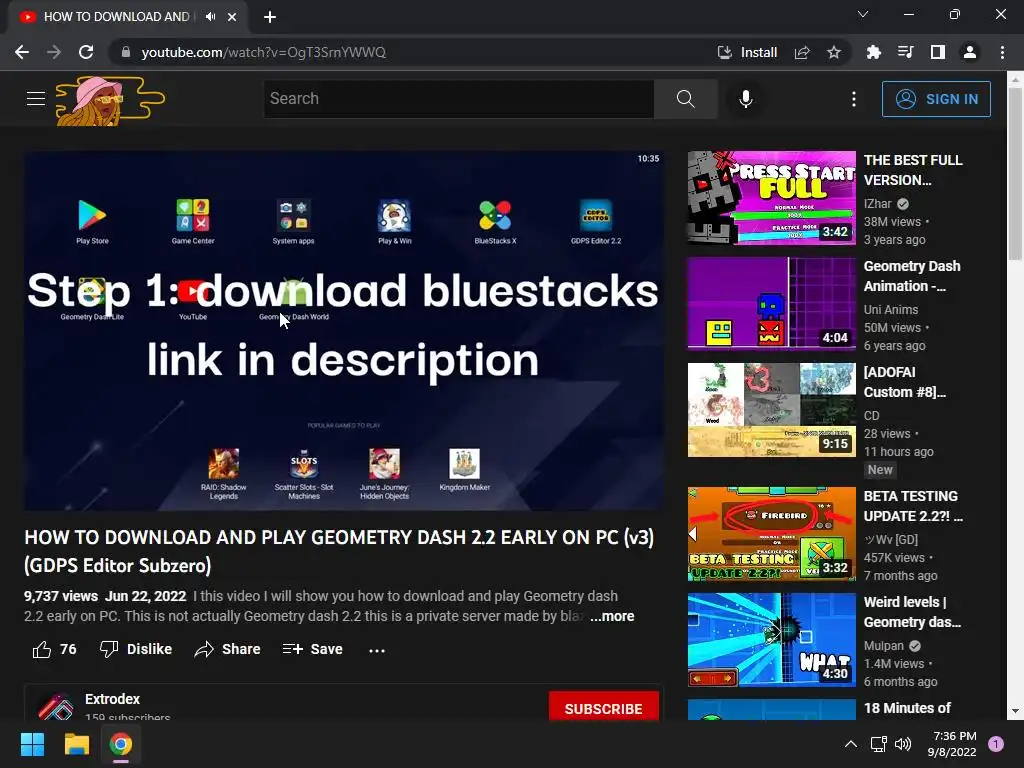Open notification center badge
Viewport: 1024px width, 768px height.
click(996, 744)
